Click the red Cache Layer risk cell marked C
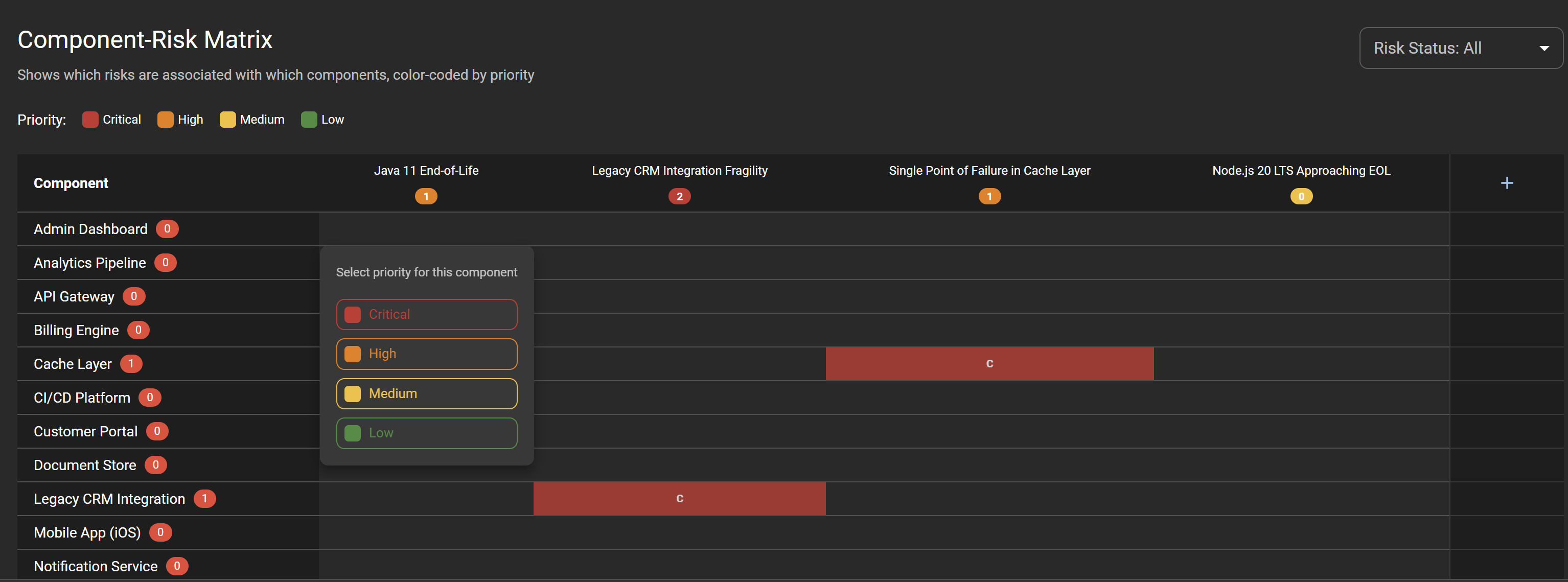1568x582 pixels. [x=989, y=363]
